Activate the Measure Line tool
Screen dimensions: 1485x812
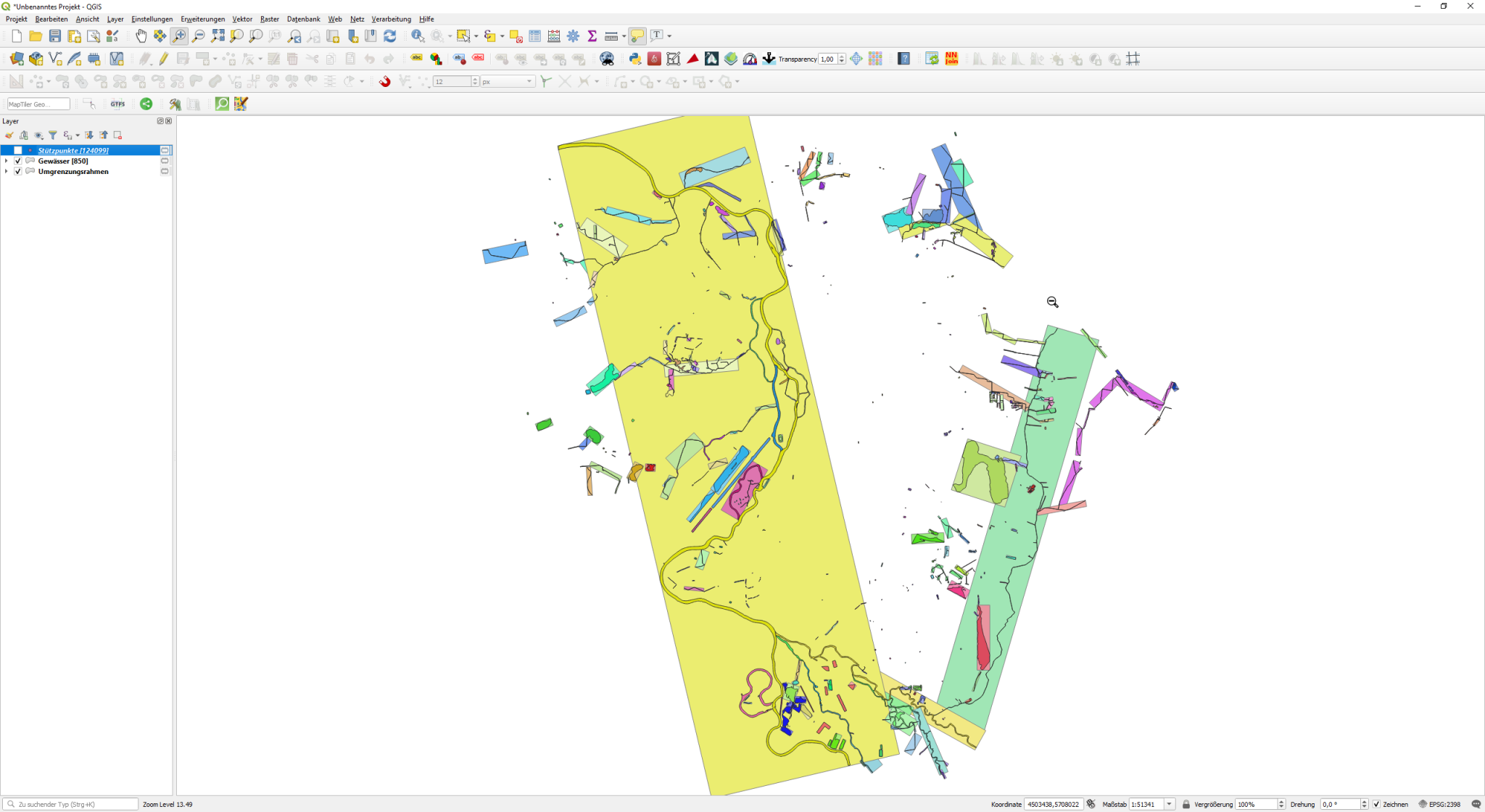(611, 36)
